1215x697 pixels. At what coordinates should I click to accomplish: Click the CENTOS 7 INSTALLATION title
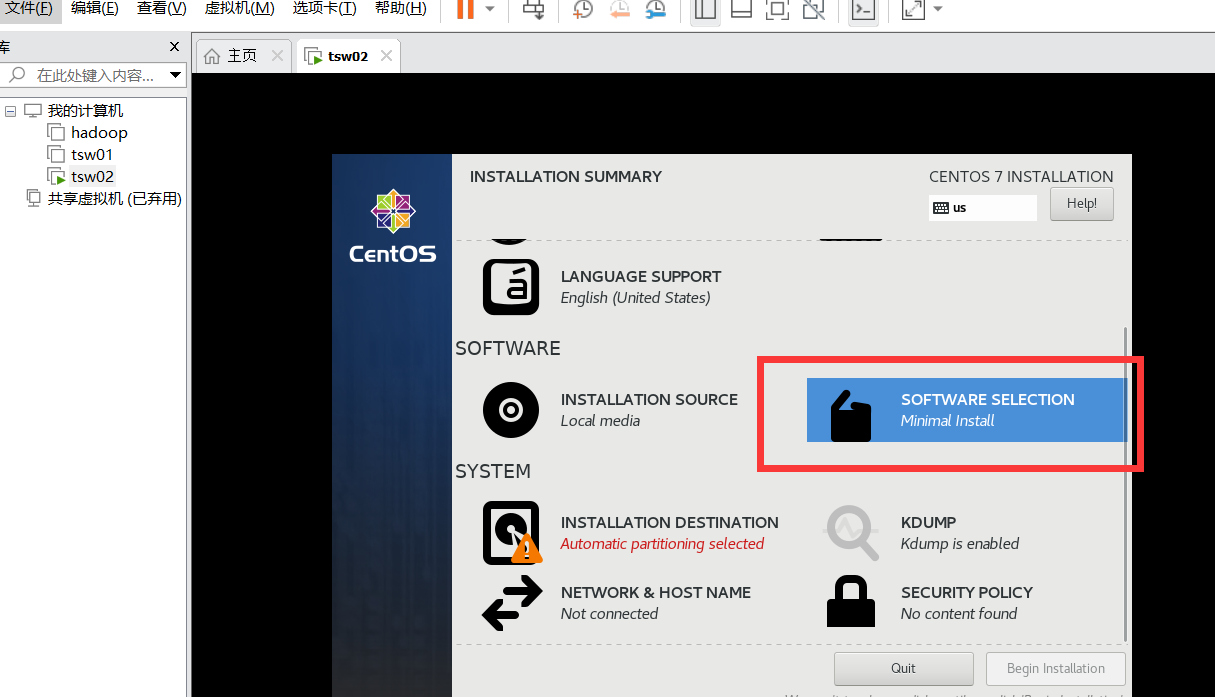tap(1021, 177)
